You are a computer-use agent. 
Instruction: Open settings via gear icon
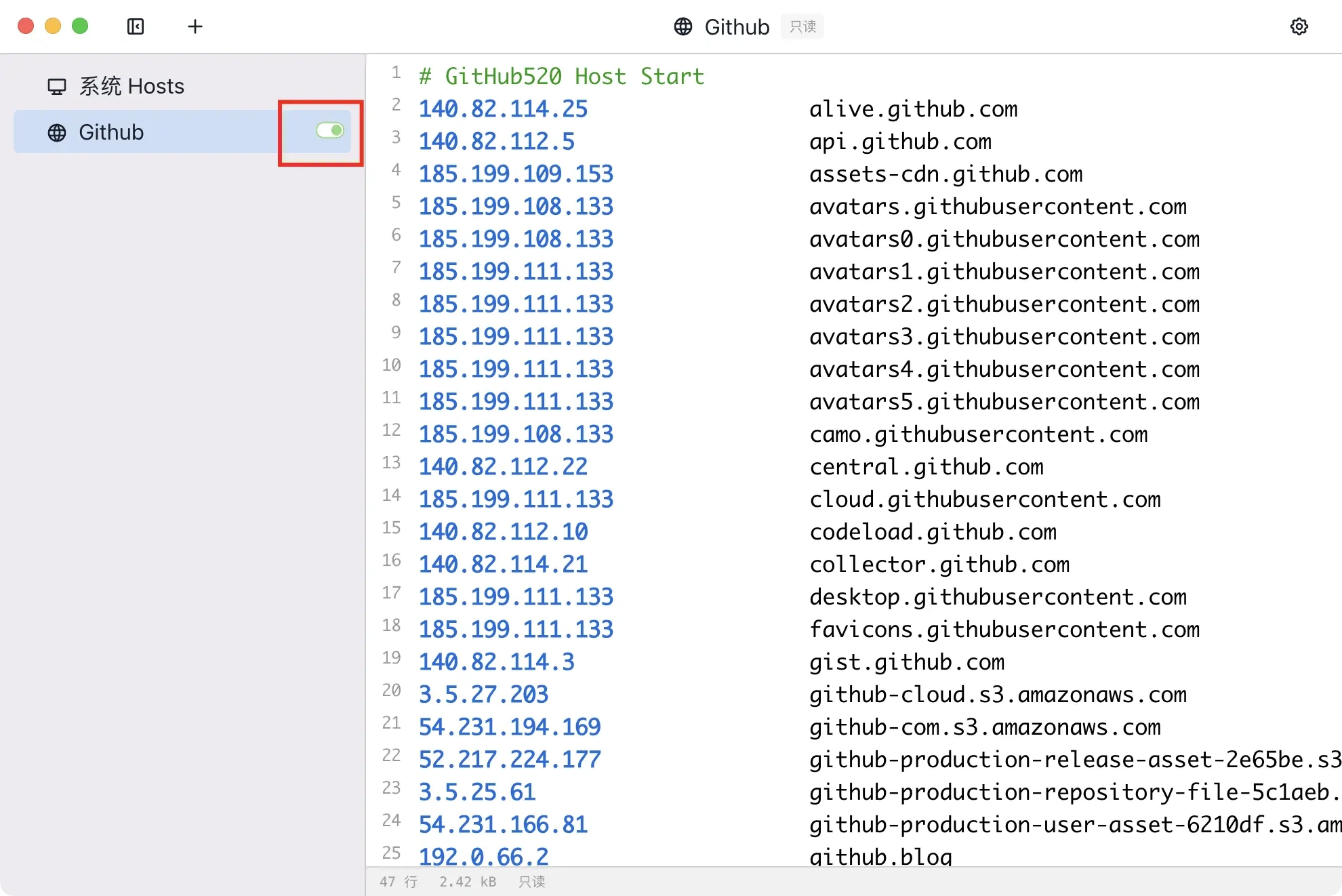coord(1299,26)
